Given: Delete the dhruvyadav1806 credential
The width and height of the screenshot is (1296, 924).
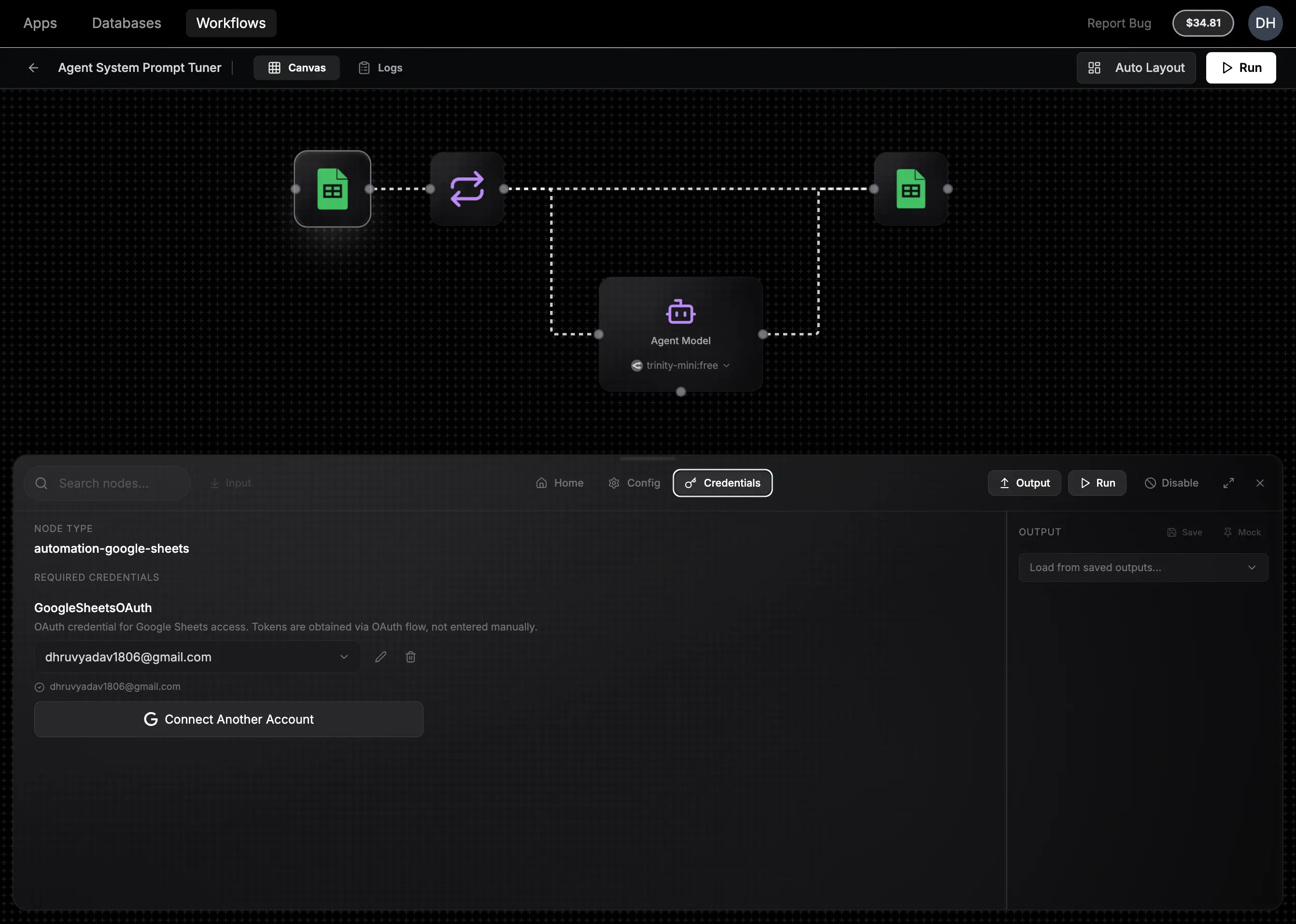Looking at the screenshot, I should [x=410, y=657].
